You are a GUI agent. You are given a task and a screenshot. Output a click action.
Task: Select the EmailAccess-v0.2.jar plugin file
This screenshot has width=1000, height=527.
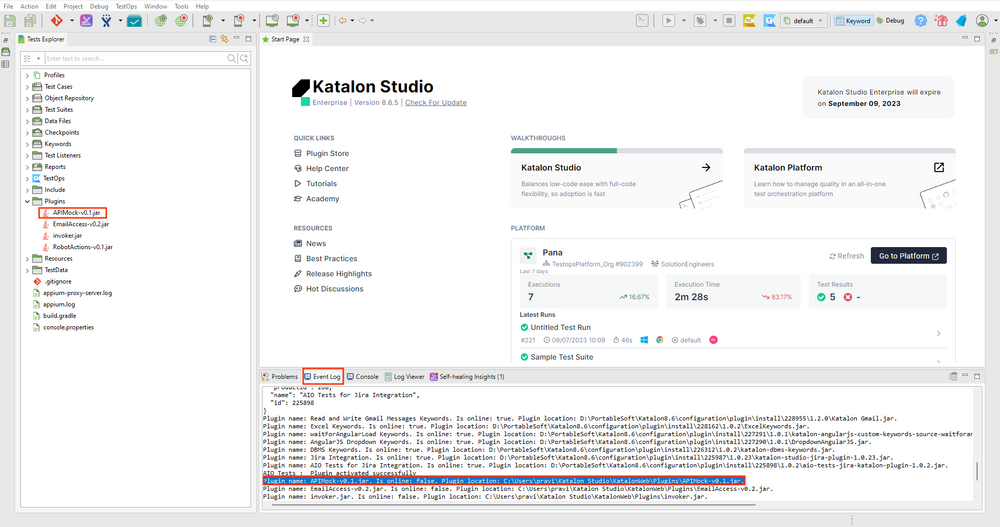click(x=80, y=224)
